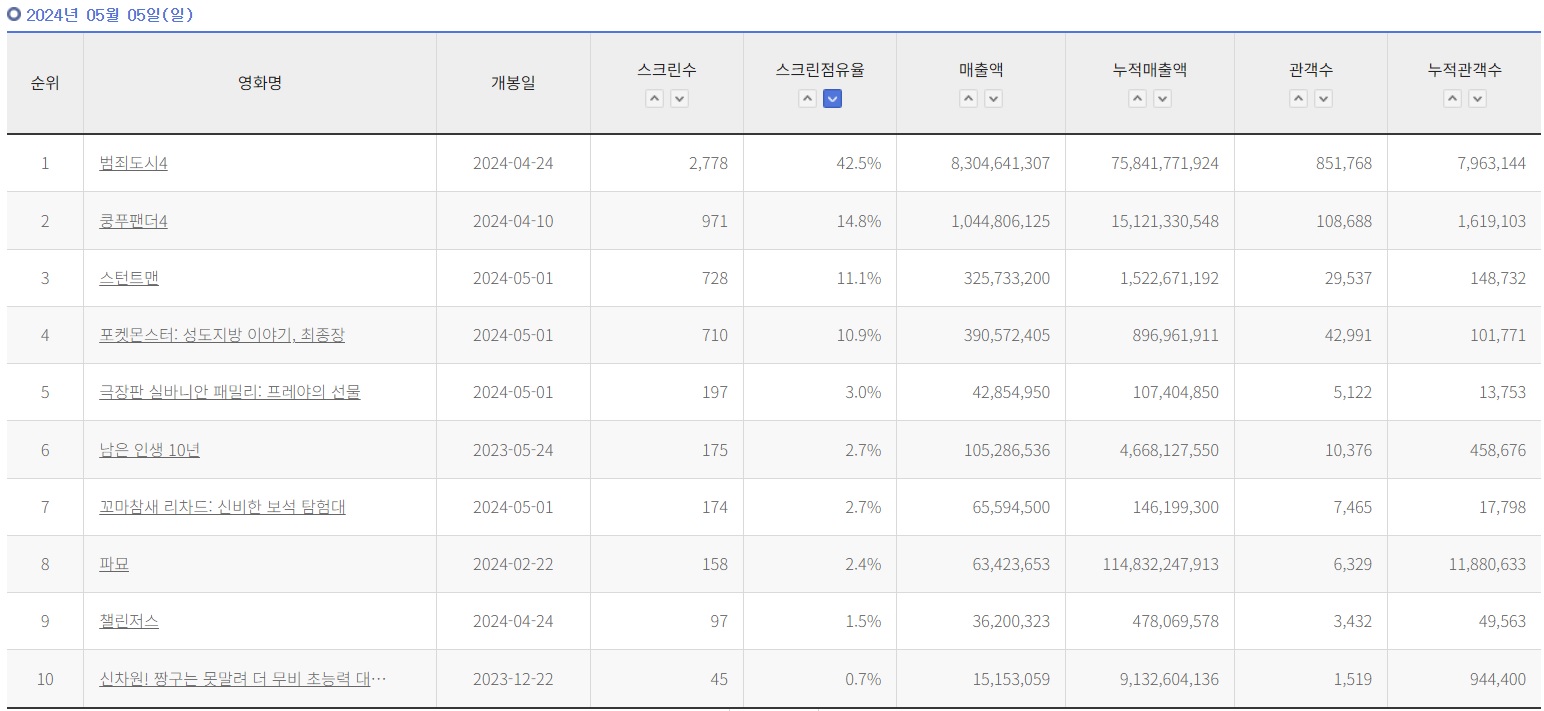Click the active 스크린점유율 descending sort arrow
1544x711 pixels.
pos(832,99)
